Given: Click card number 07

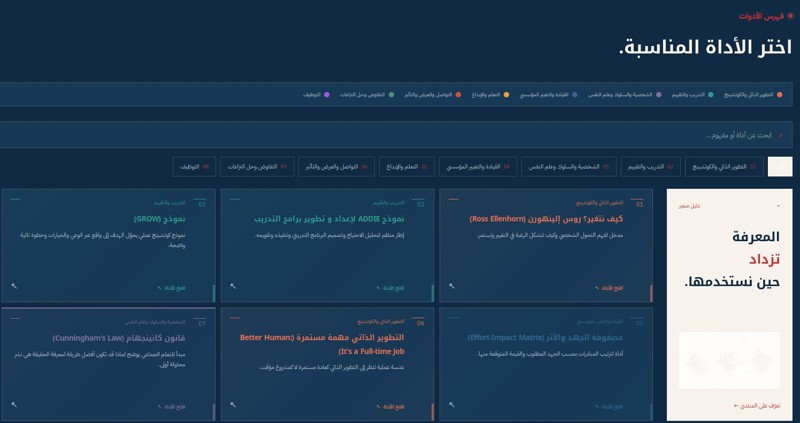Looking at the screenshot, I should (202, 322).
